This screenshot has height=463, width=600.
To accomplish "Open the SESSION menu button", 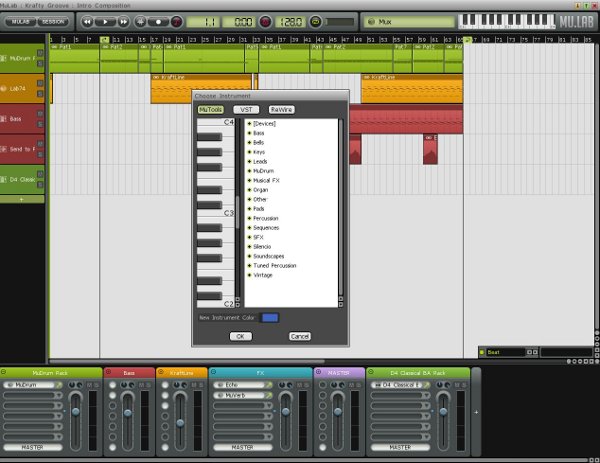I will coord(53,22).
